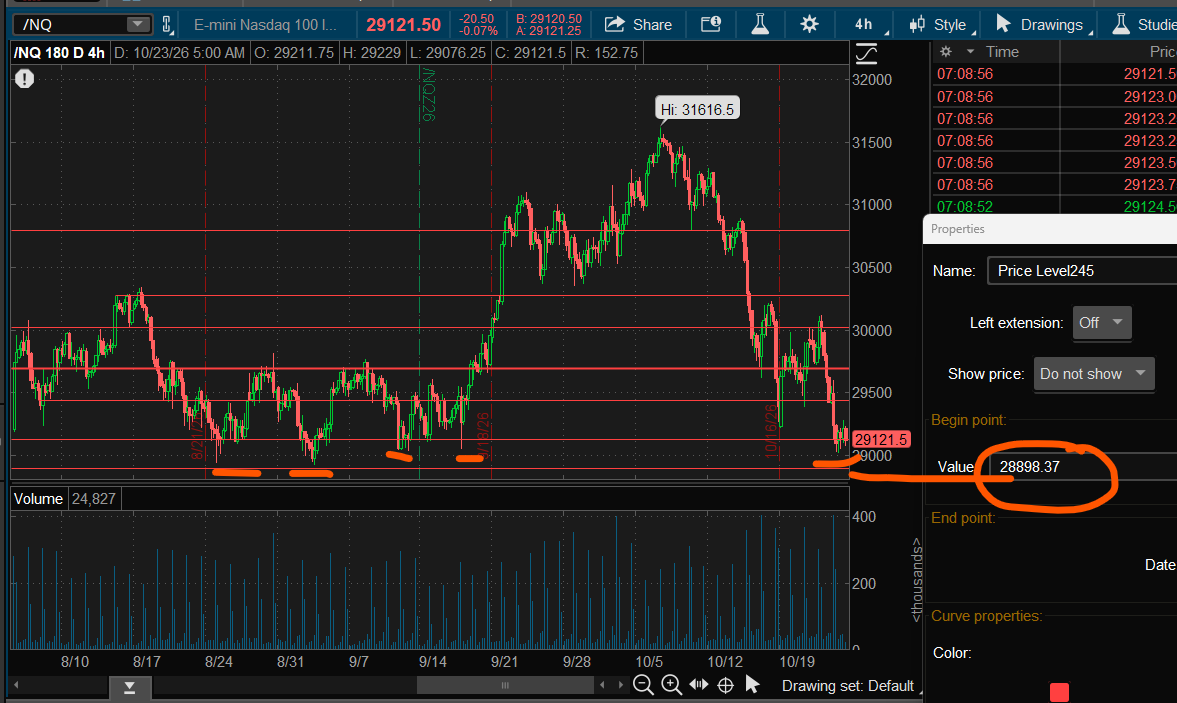Viewport: 1177px width, 703px height.
Task: Click the curve icon above price axis
Action: [x=866, y=53]
